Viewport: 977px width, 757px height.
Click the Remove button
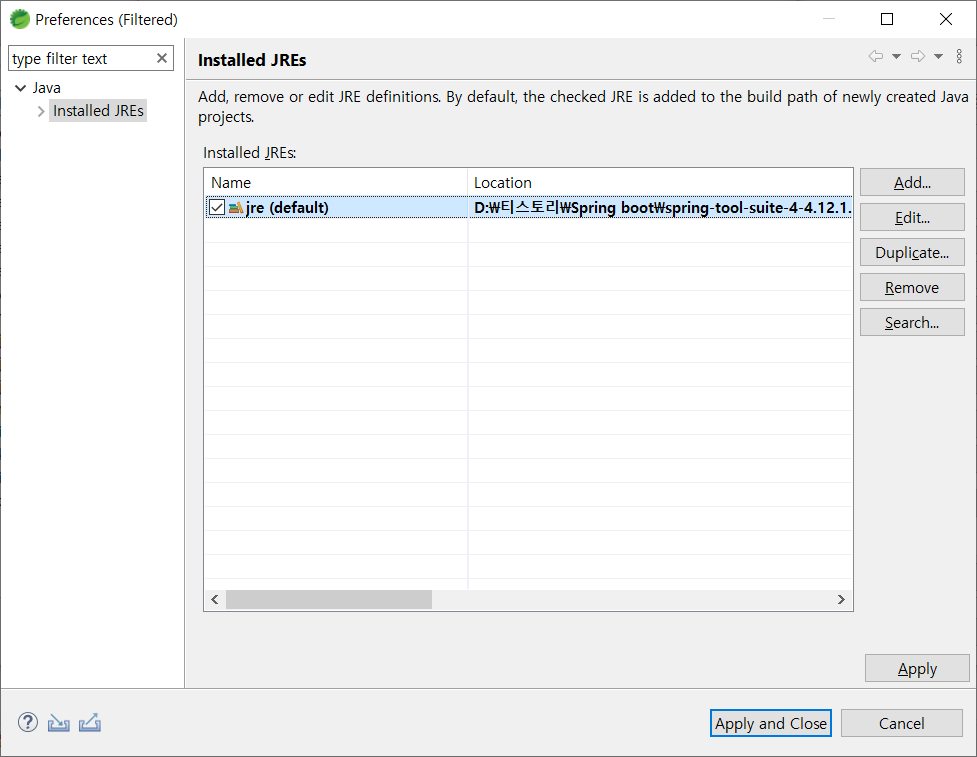click(912, 287)
